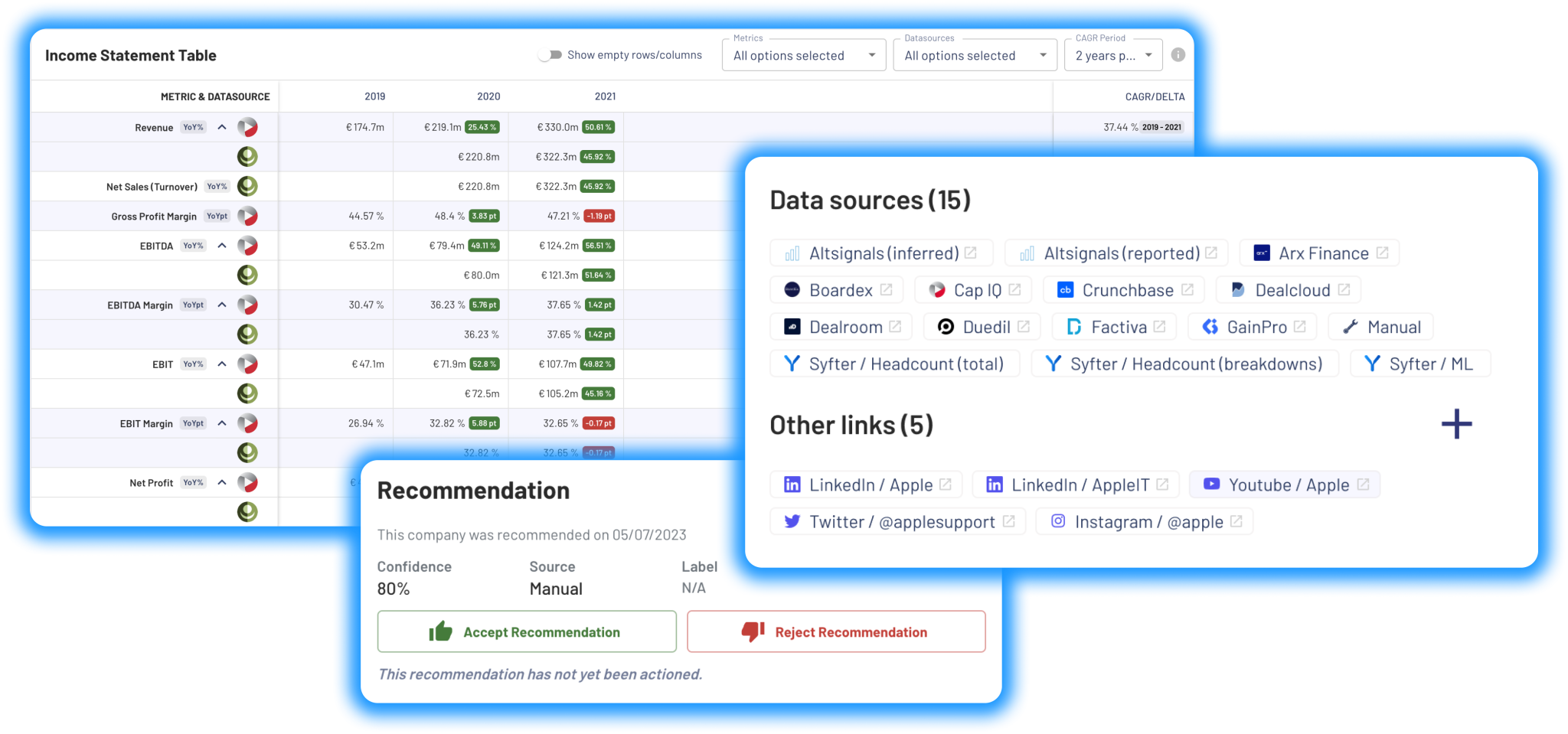Open Syfter / Headcount (breakdowns) source
Screen dimensions: 1568x734
(x=1184, y=364)
